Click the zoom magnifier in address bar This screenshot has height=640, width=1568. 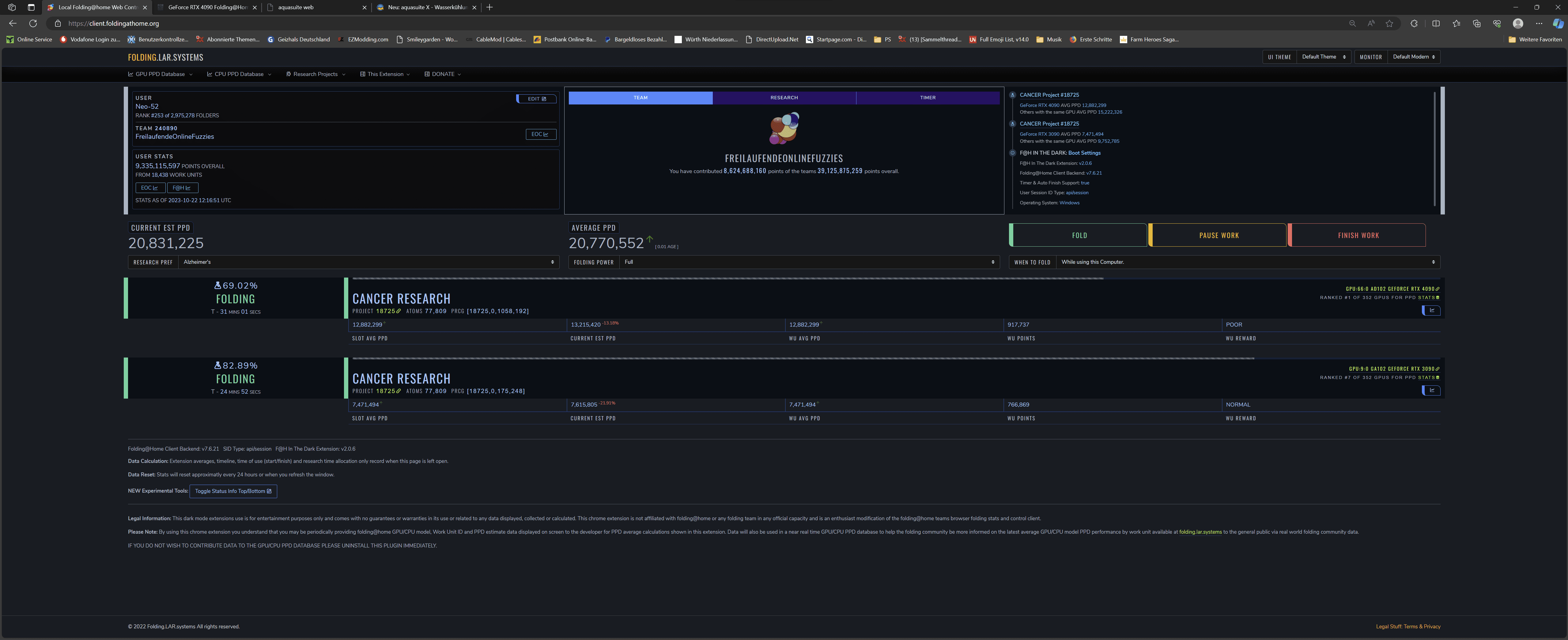1352,23
